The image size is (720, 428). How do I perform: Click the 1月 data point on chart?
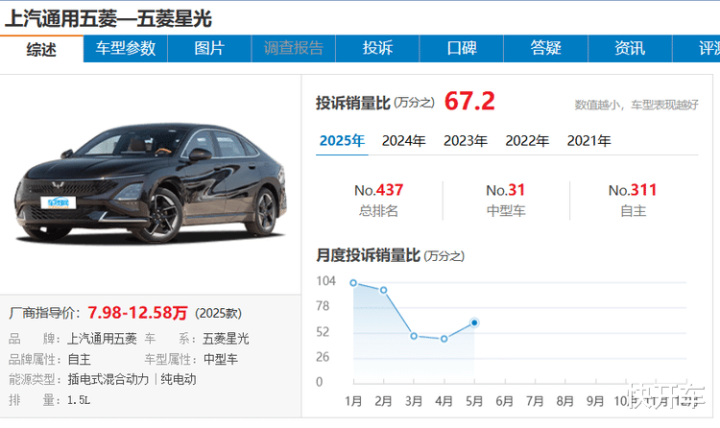[354, 283]
